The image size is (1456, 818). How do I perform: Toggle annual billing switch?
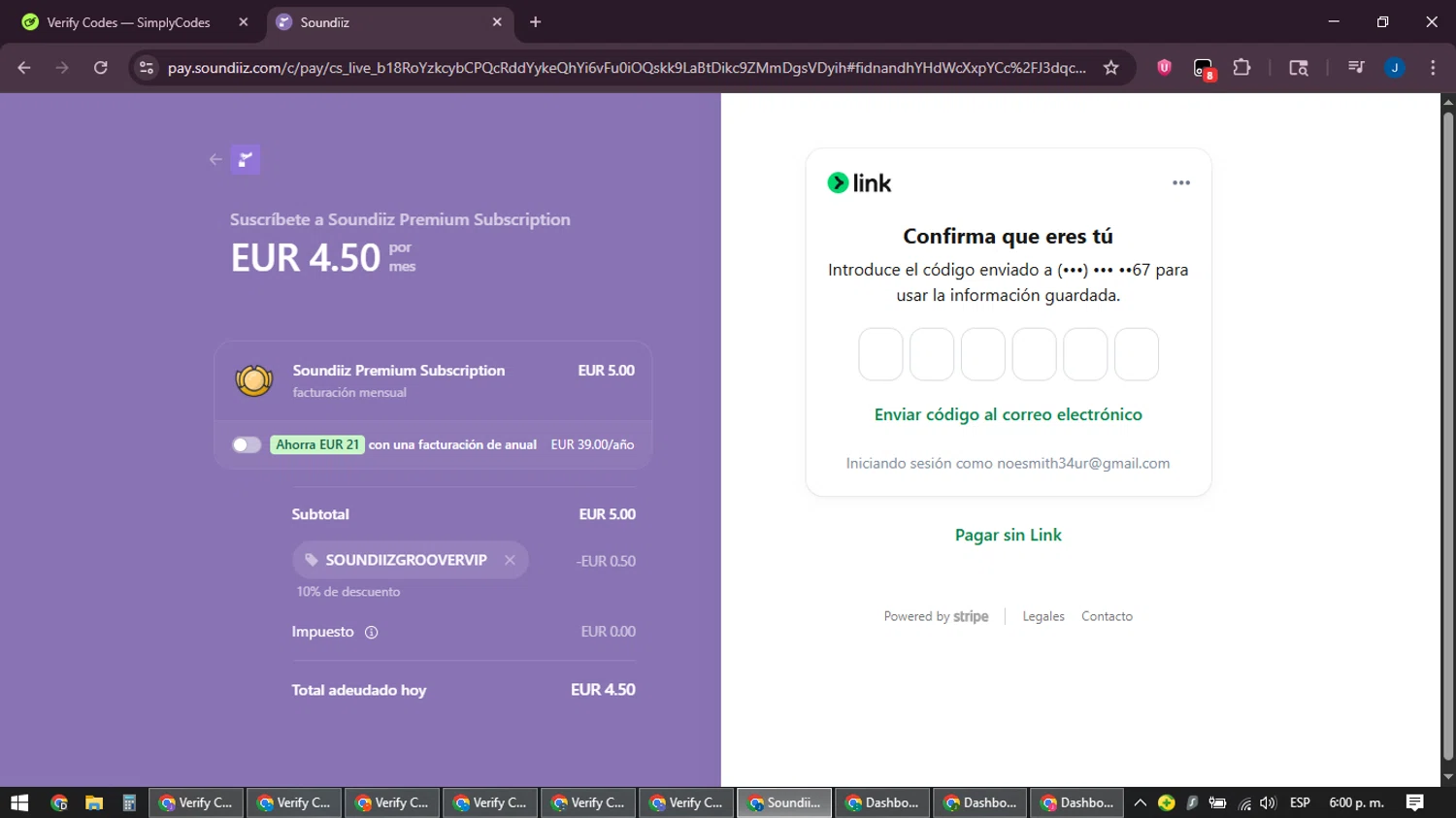247,444
